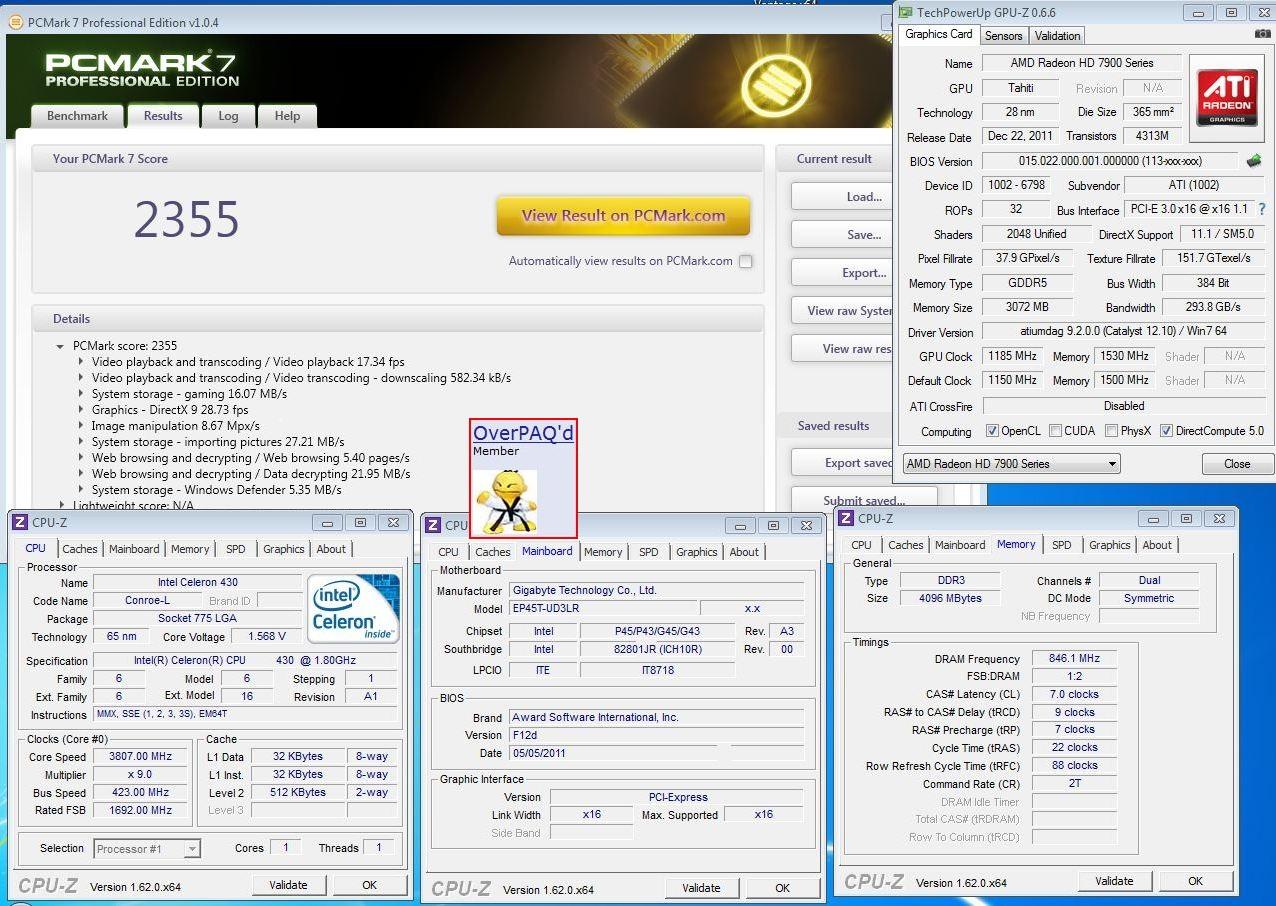The height and width of the screenshot is (906, 1276).
Task: Click the ATI Radeon logo in GPU-Z
Action: [1227, 99]
